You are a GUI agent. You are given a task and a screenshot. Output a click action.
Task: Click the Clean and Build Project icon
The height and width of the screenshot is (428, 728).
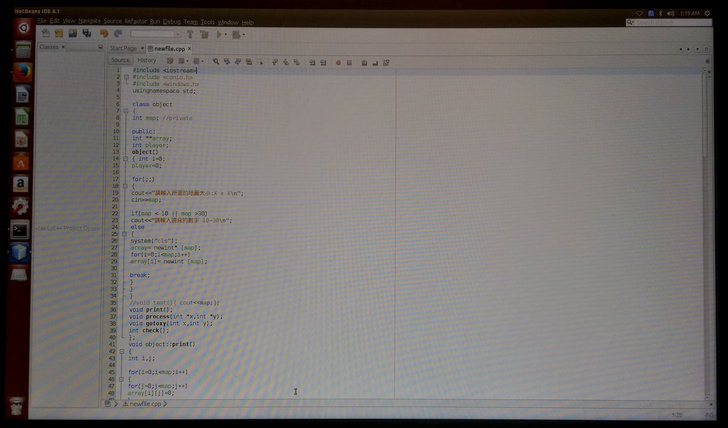(204, 34)
